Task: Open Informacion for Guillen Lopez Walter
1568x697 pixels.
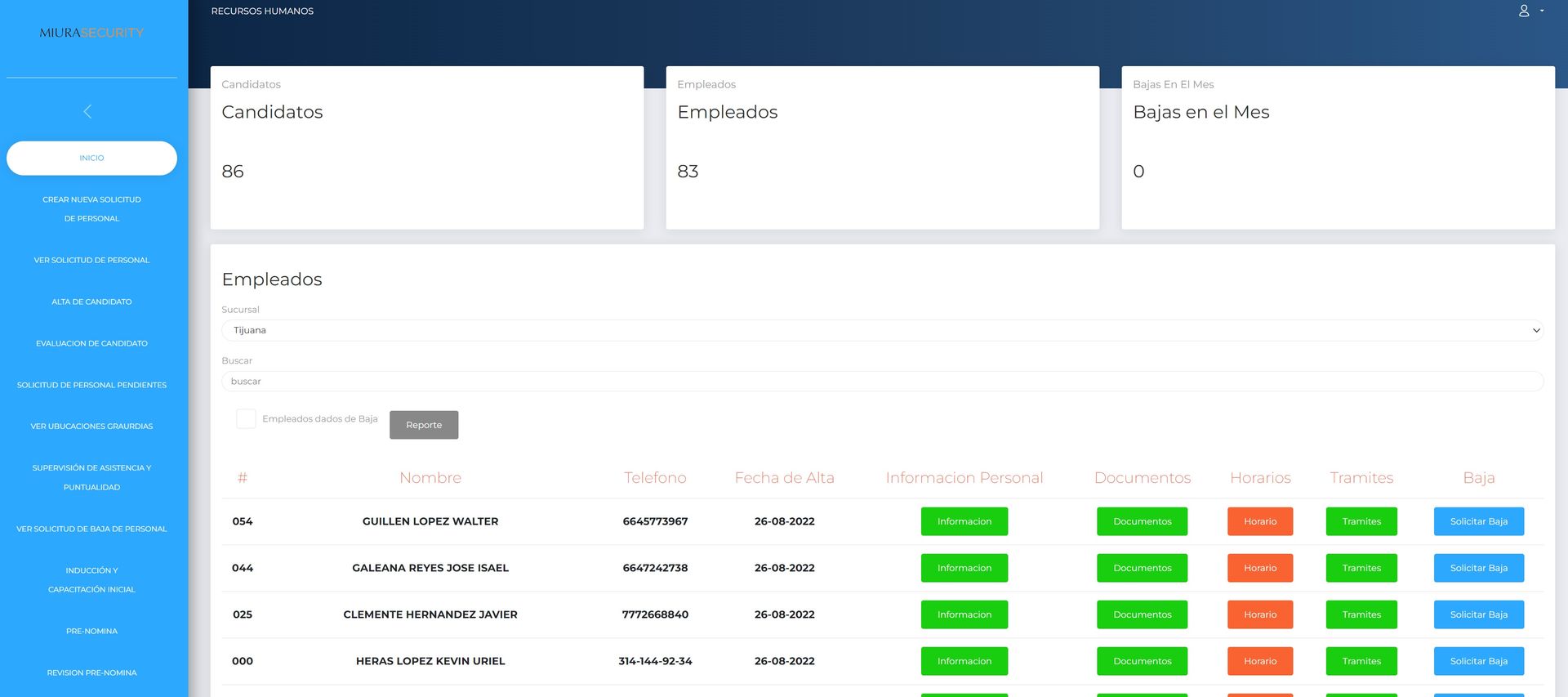Action: click(x=964, y=521)
